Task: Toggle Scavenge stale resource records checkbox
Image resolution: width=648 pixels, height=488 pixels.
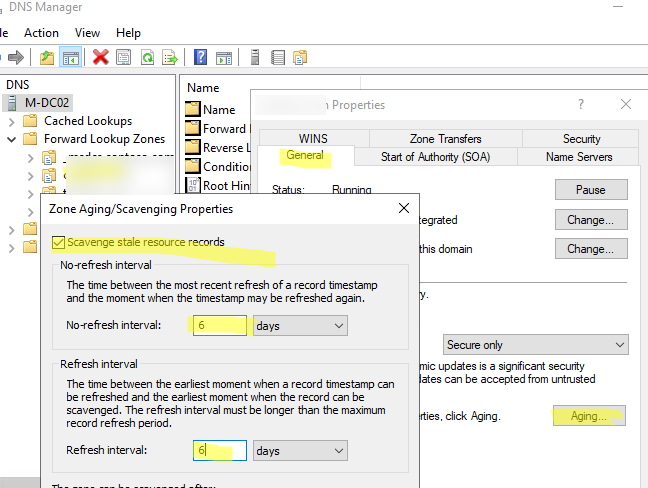Action: [x=58, y=243]
